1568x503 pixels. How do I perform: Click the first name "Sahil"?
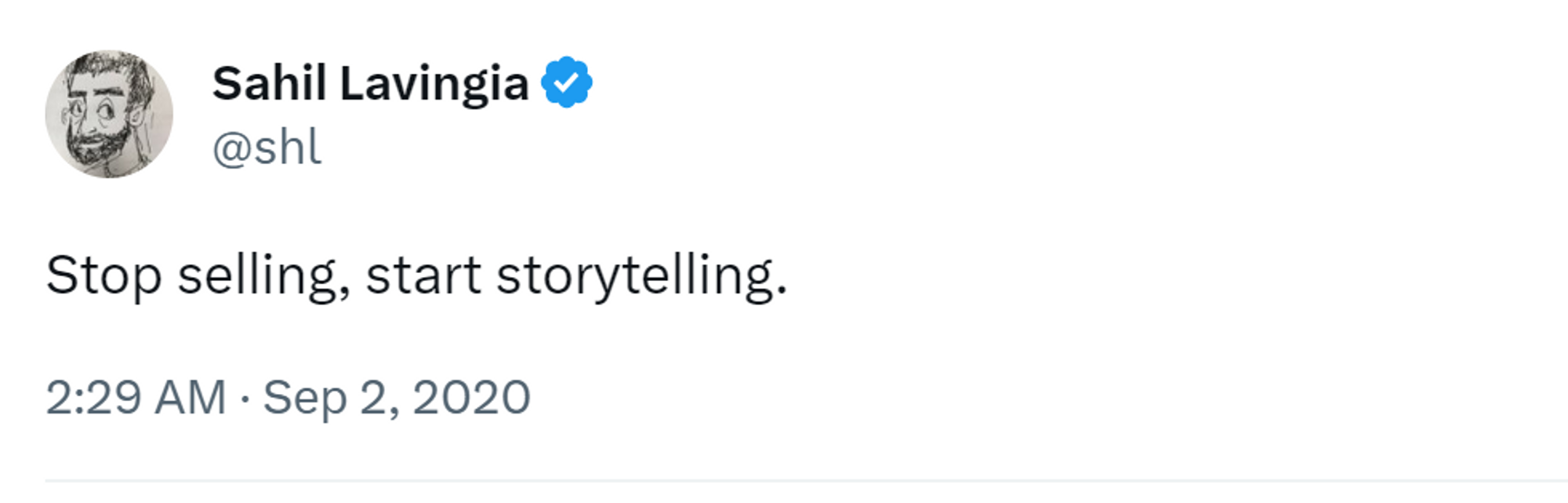(269, 83)
